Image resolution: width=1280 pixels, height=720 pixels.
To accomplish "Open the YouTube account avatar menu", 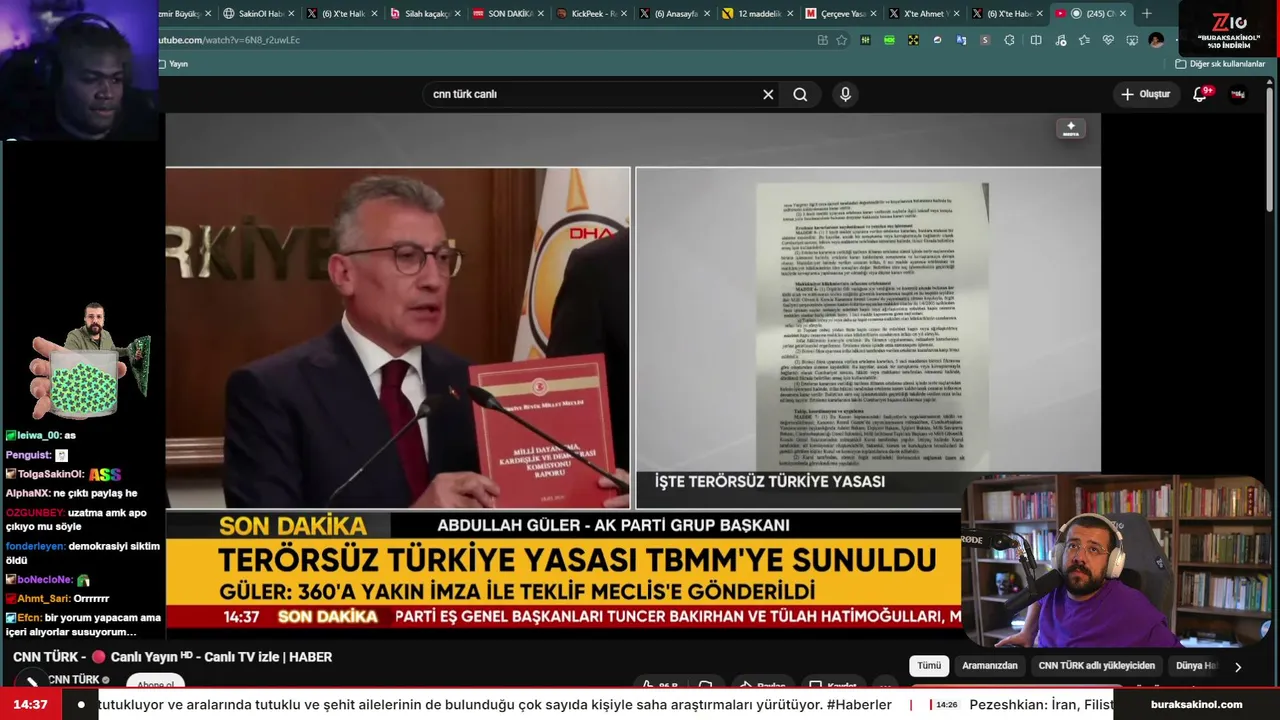I will pyautogui.click(x=1238, y=94).
